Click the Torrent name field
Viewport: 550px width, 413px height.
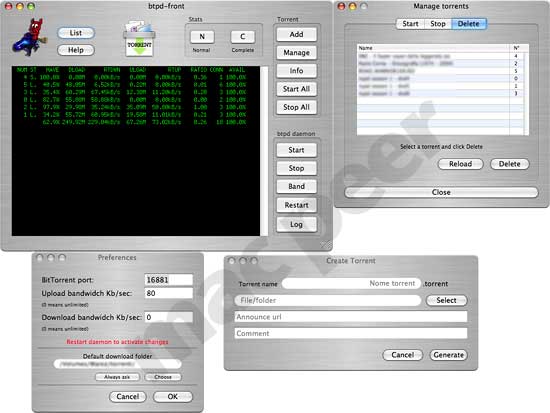pos(351,284)
